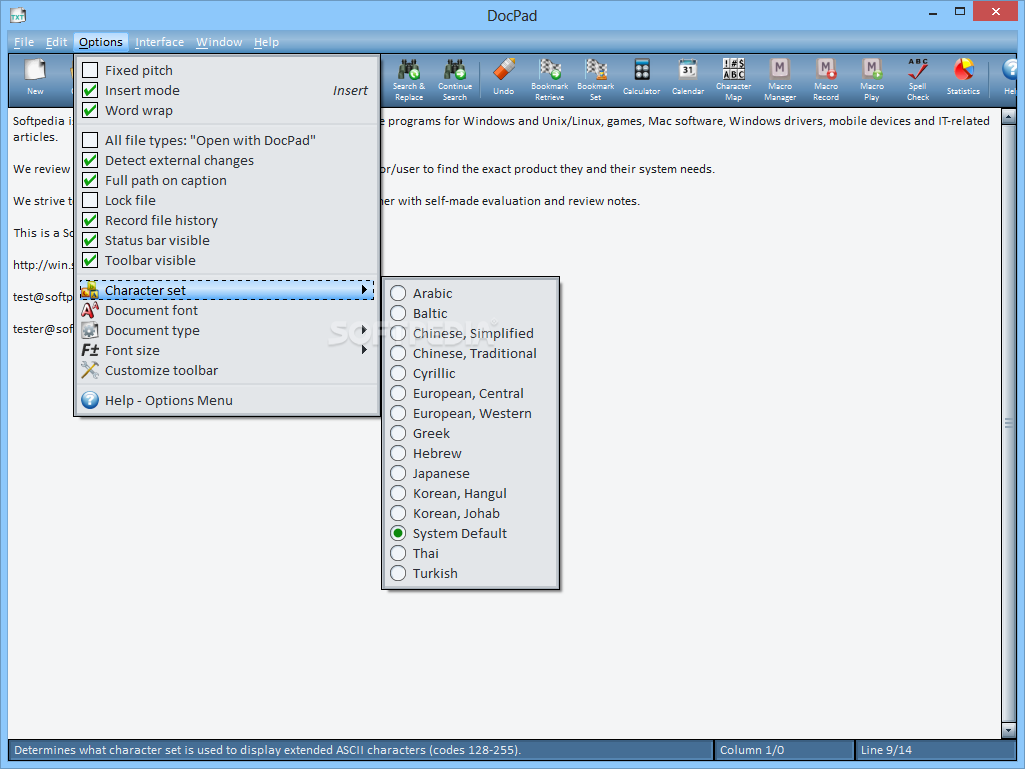Viewport: 1025px width, 769px height.
Task: Start Macro Record
Action: [826, 80]
